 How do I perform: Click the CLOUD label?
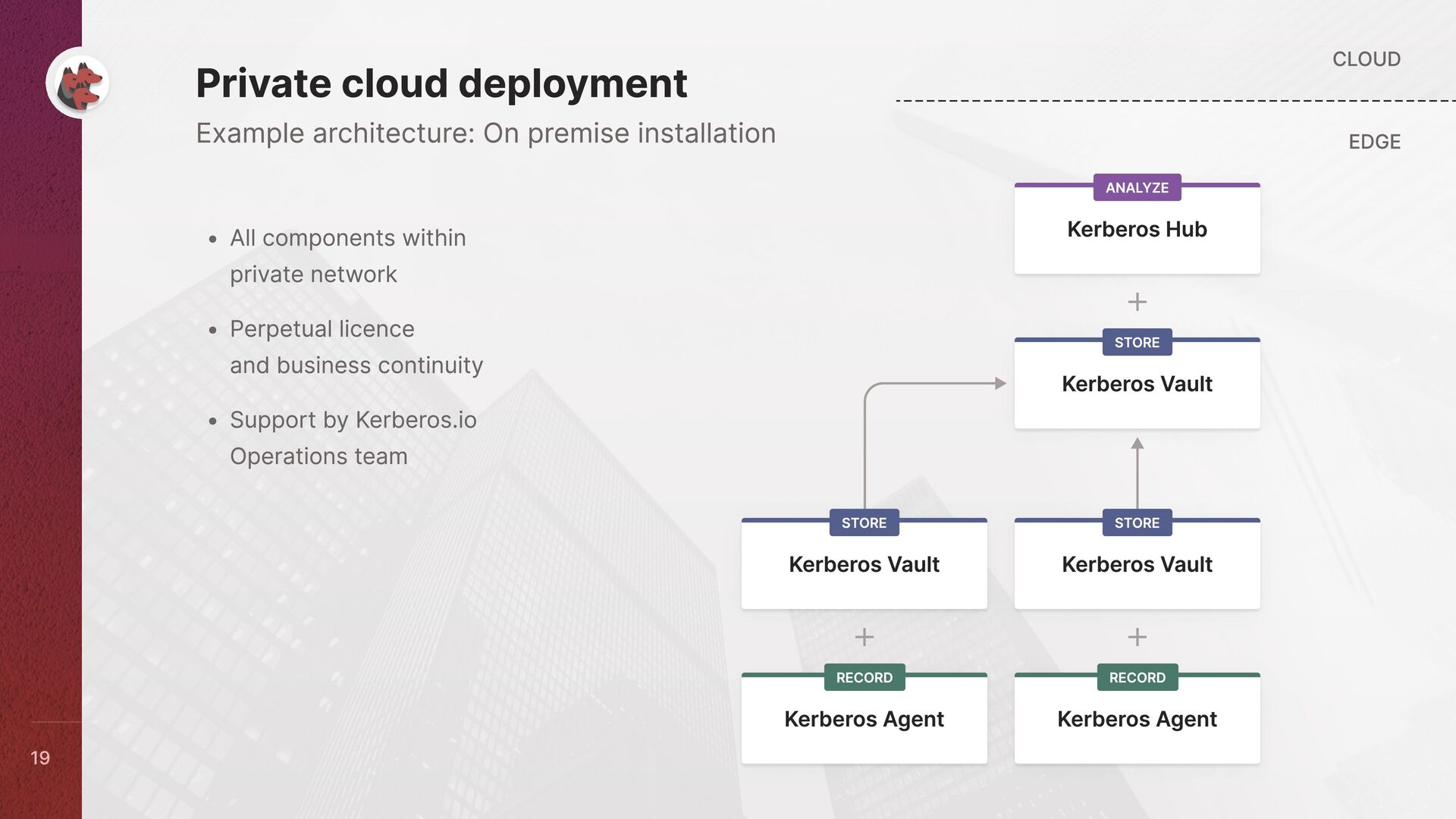coord(1367,59)
